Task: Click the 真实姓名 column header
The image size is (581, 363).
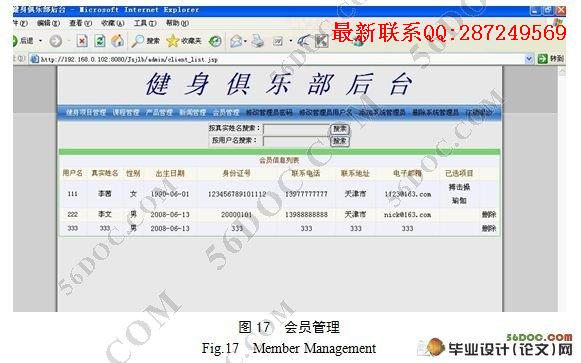Action: [105, 173]
